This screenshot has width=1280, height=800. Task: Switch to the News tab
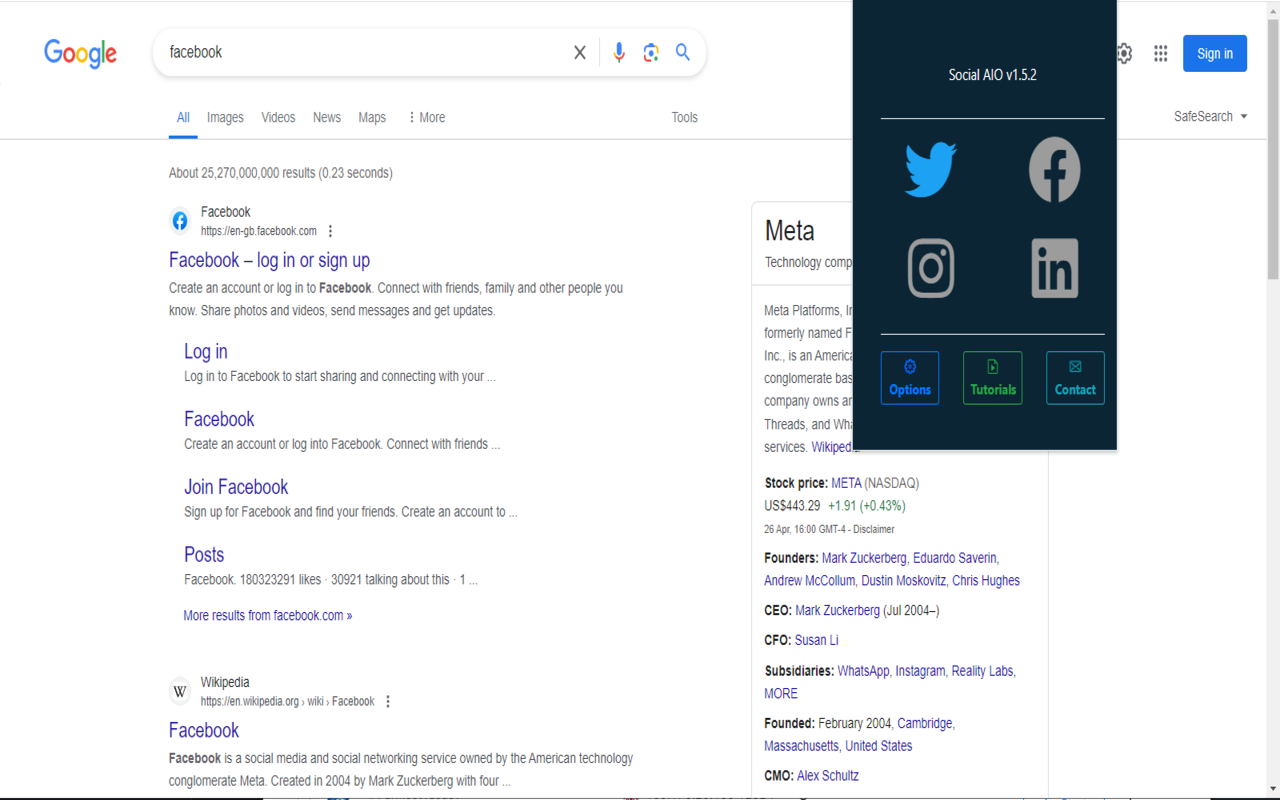327,117
